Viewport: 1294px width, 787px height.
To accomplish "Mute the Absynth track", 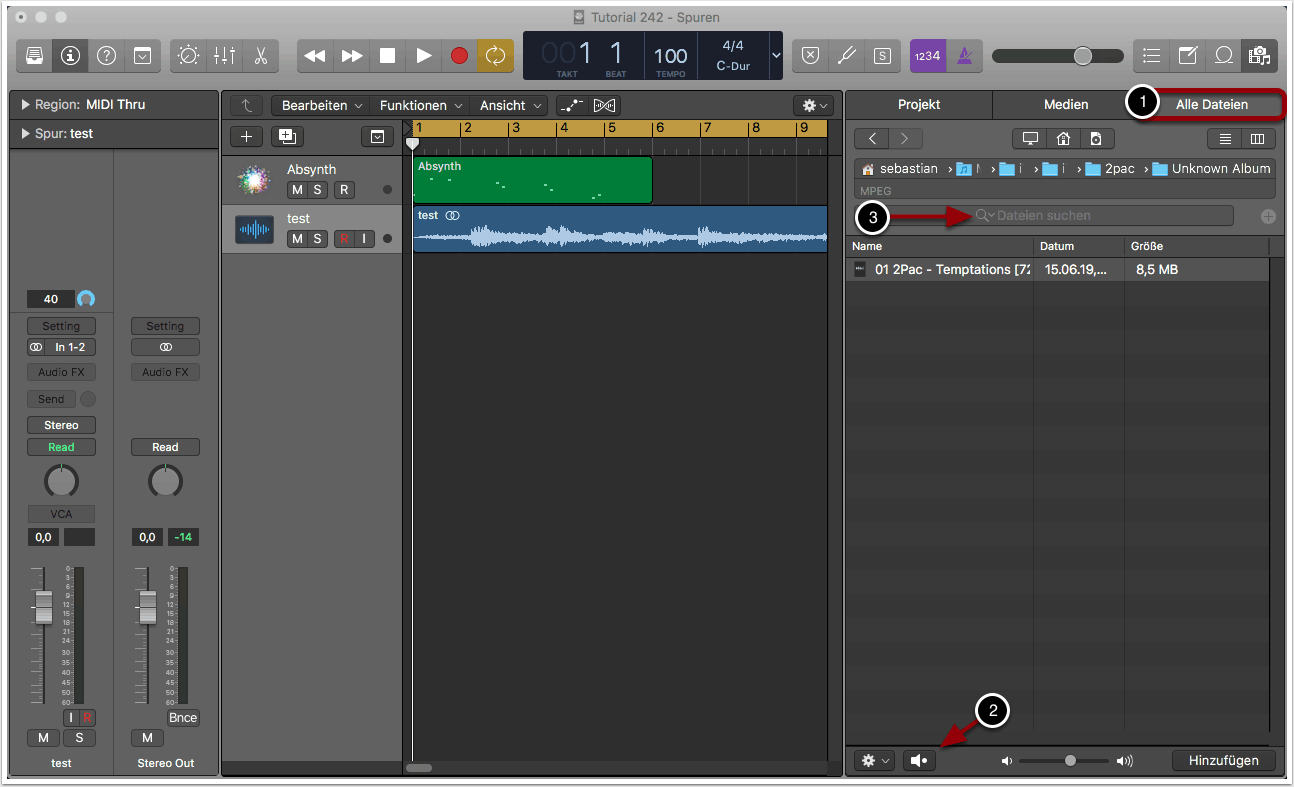I will point(297,190).
